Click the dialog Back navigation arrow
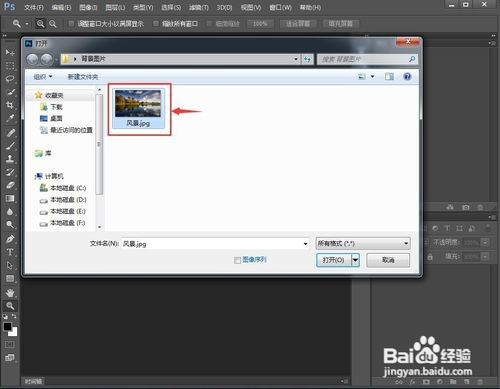The image size is (500, 389). pyautogui.click(x=32, y=59)
